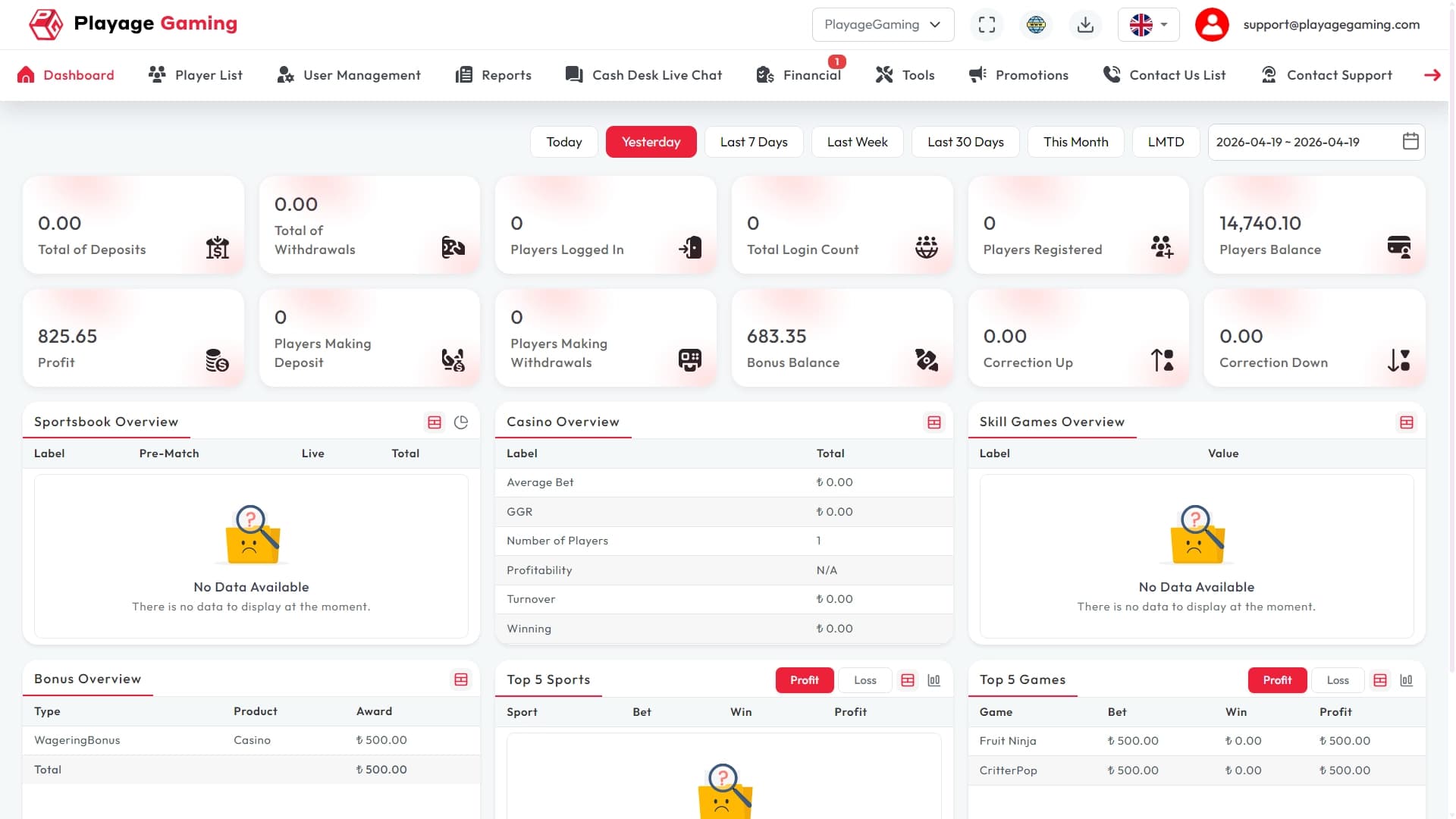Open the PlayageGaming partner dropdown

click(x=883, y=24)
